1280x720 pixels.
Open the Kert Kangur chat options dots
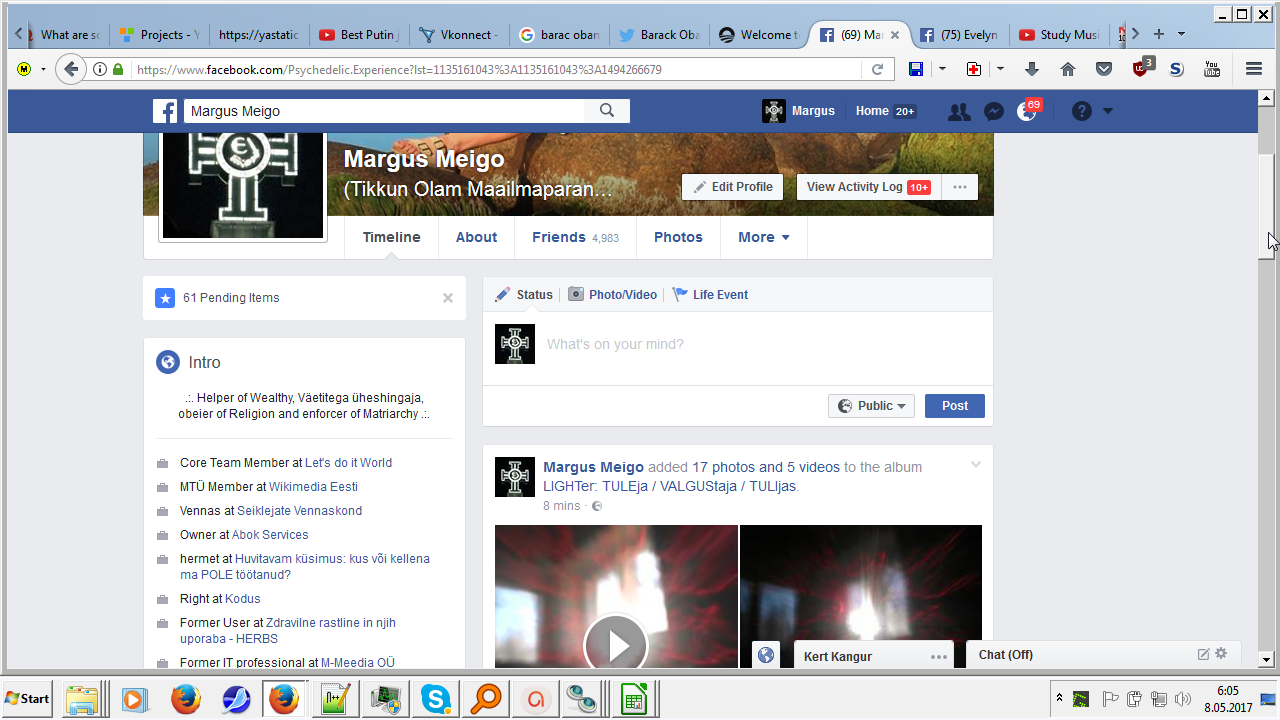click(x=938, y=657)
